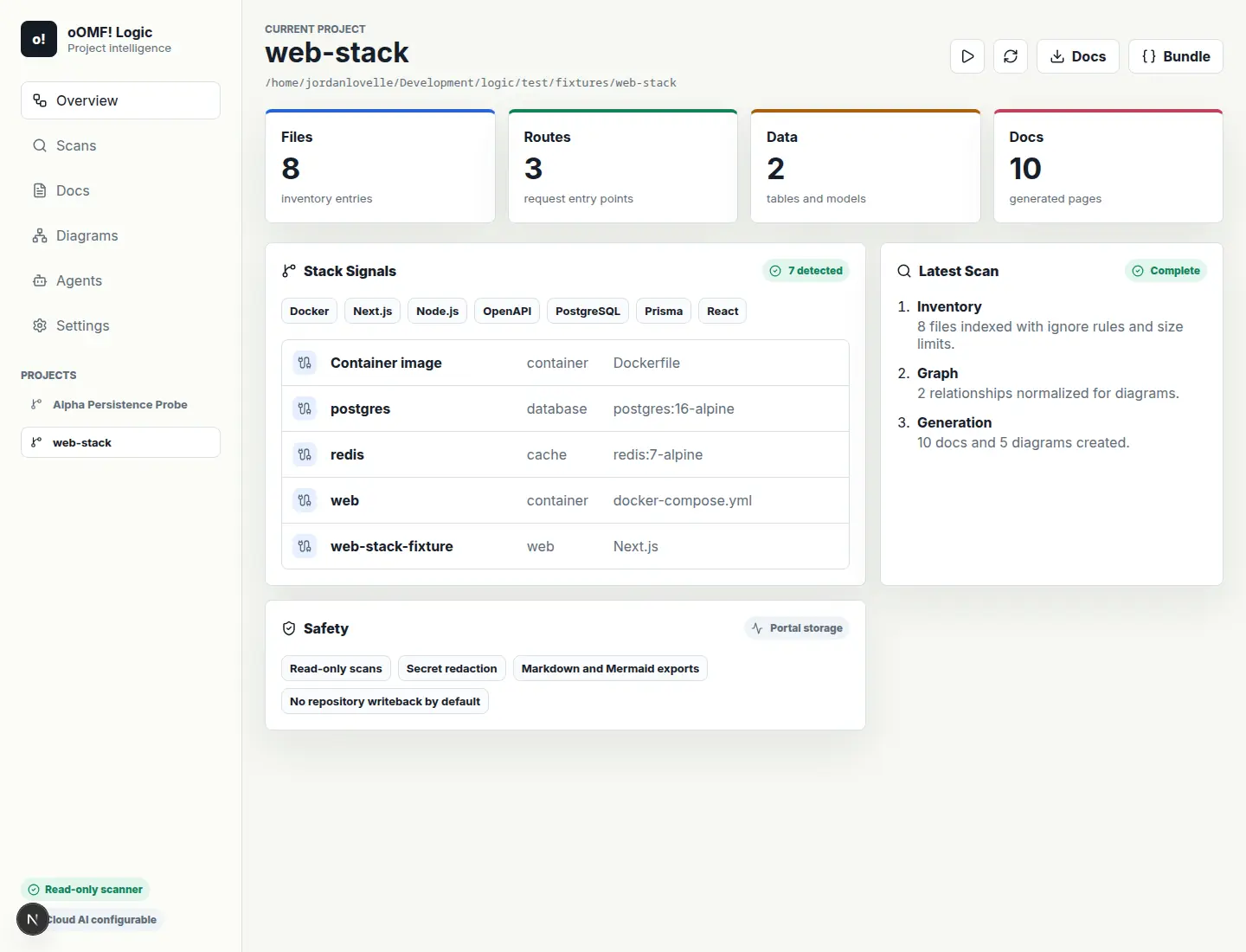This screenshot has width=1246, height=952.
Task: Click the icon beside postgres row
Action: coord(305,408)
